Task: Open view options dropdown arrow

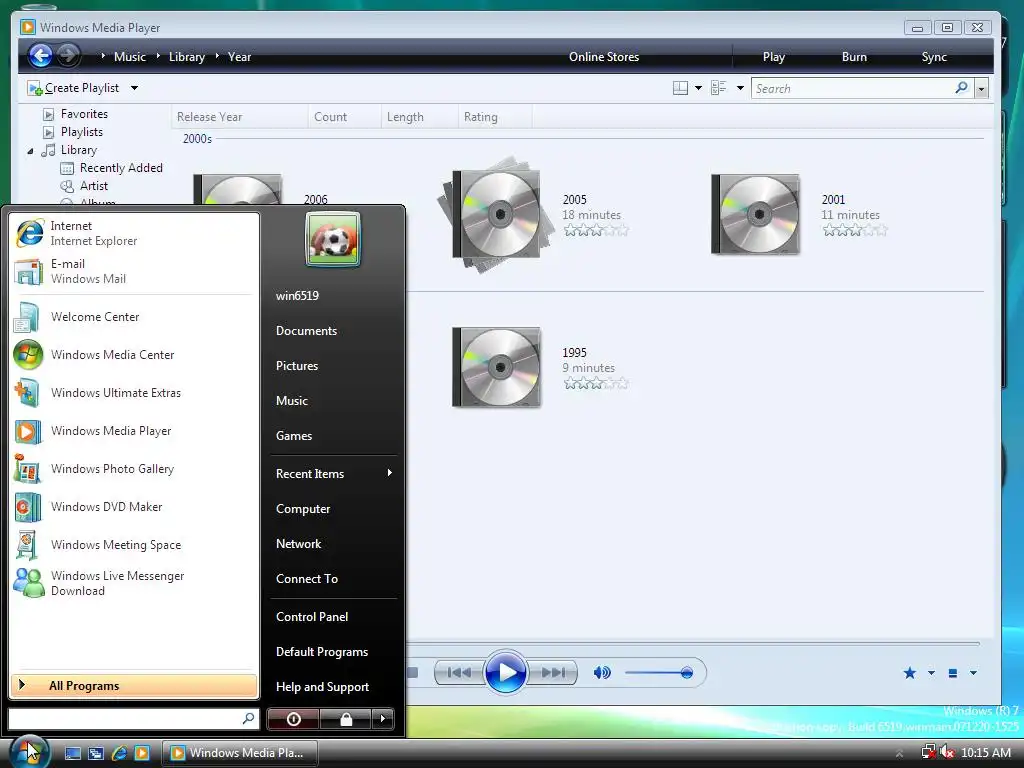Action: [740, 88]
